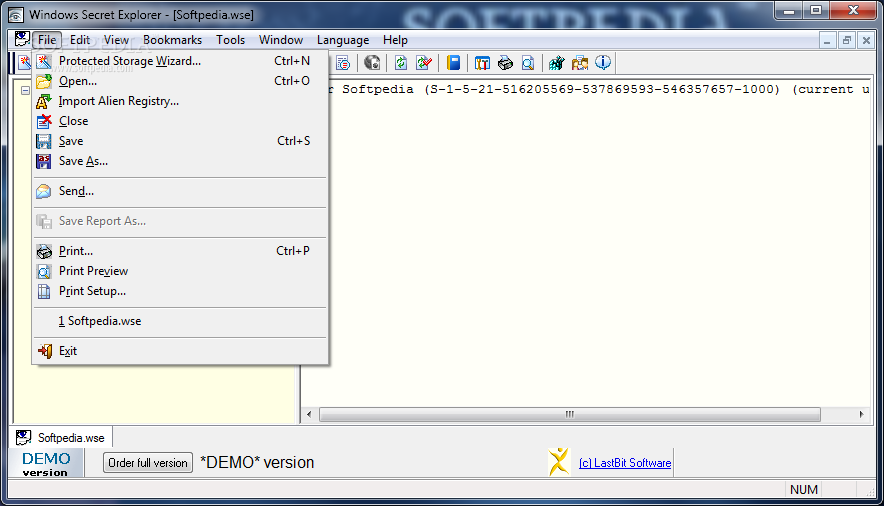The height and width of the screenshot is (506, 884).
Task: Collapse the tree root node
Action: (25, 90)
